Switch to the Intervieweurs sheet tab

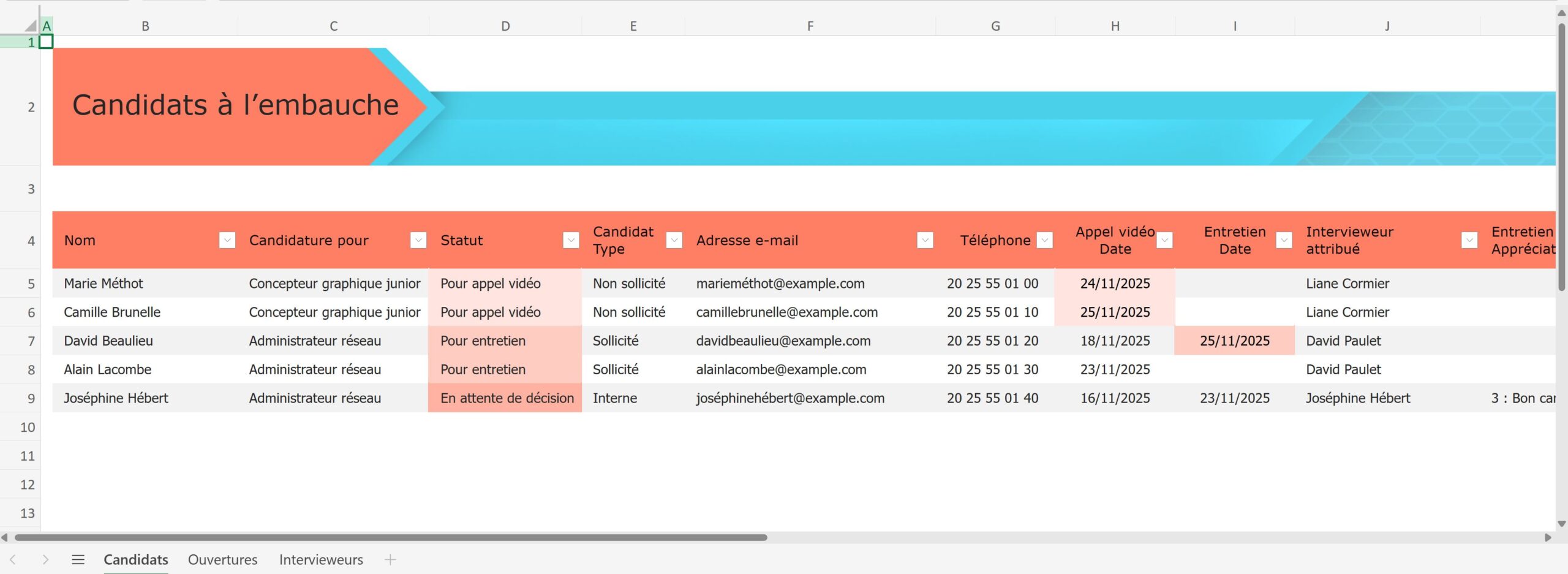click(x=321, y=559)
